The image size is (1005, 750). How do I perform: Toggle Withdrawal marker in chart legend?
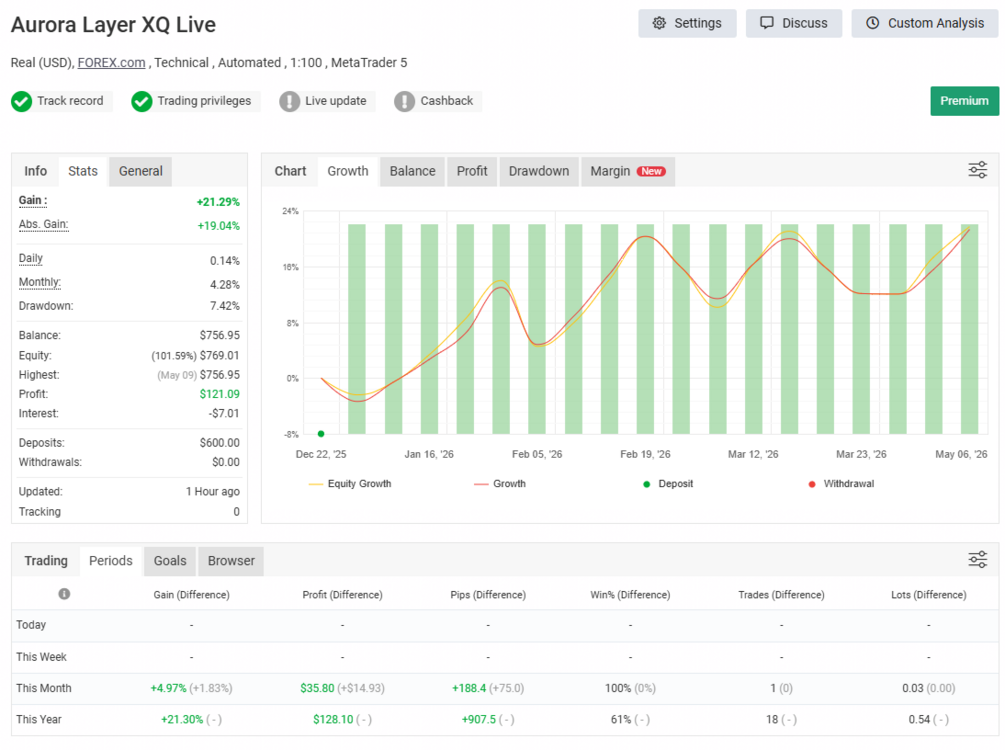tap(841, 484)
